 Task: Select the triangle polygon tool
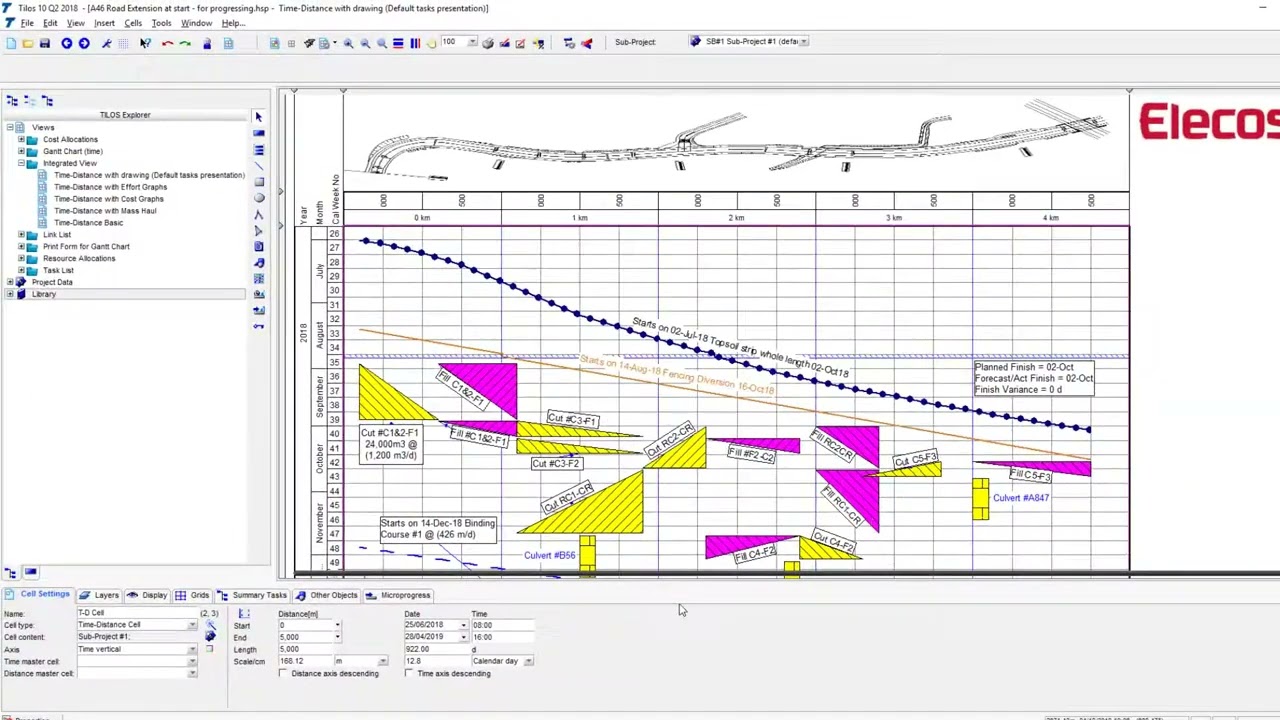click(x=259, y=230)
